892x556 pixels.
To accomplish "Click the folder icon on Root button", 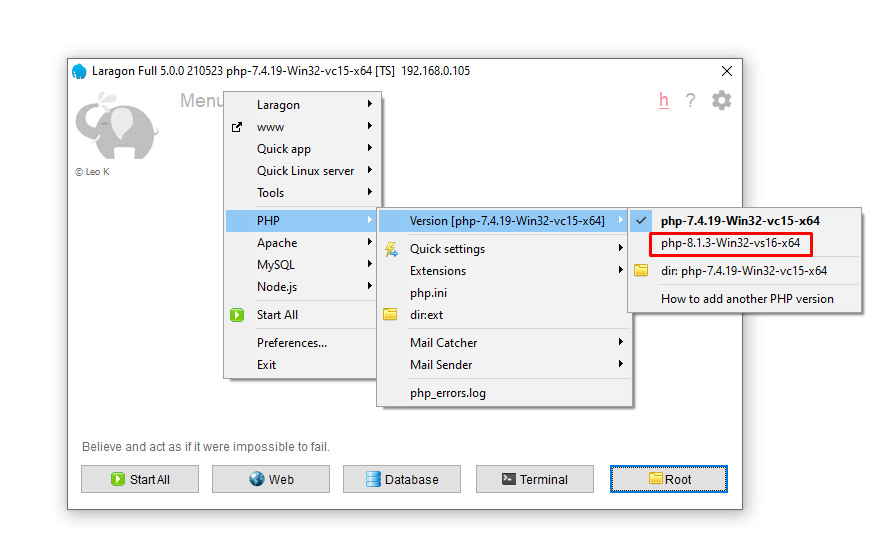I will (656, 478).
